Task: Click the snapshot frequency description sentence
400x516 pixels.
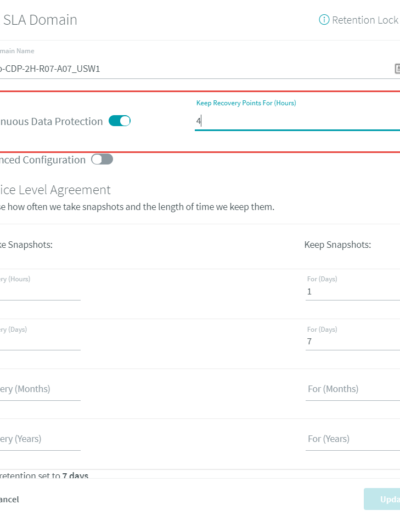Action: point(137,207)
